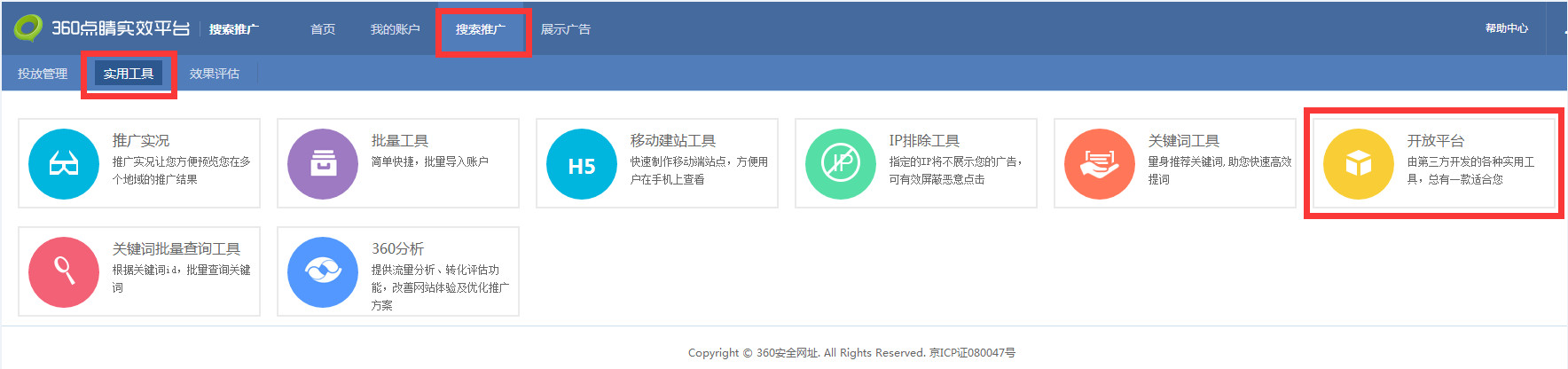Click the 指定的IP将不展示您的广告 description
The image size is (1568, 369).
[956, 170]
